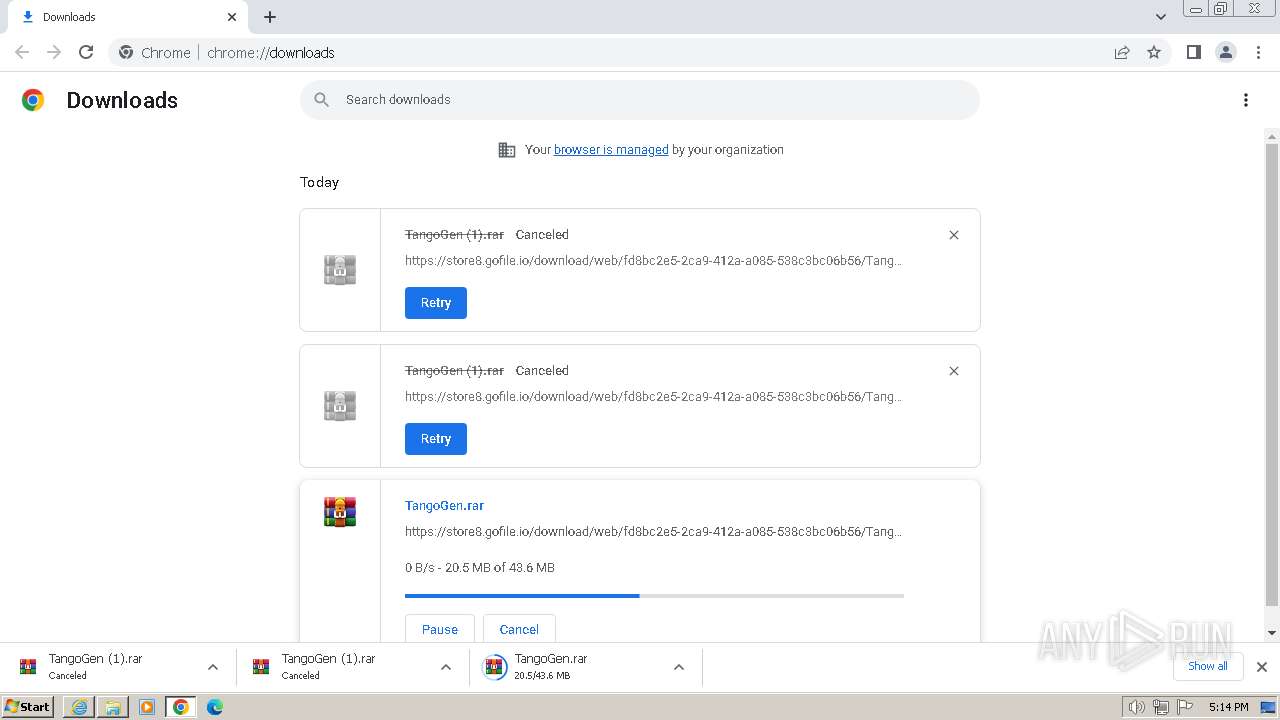
Task: Retry the second canceled TangoGen (1).rar download
Action: tap(436, 439)
